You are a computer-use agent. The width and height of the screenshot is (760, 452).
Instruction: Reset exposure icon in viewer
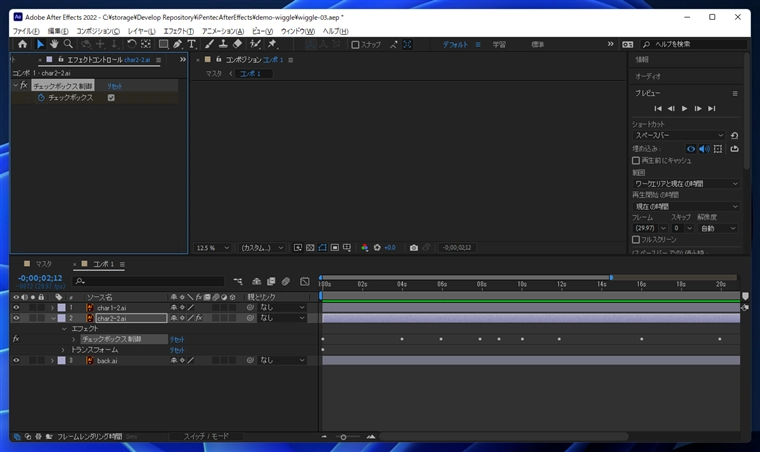[x=377, y=248]
